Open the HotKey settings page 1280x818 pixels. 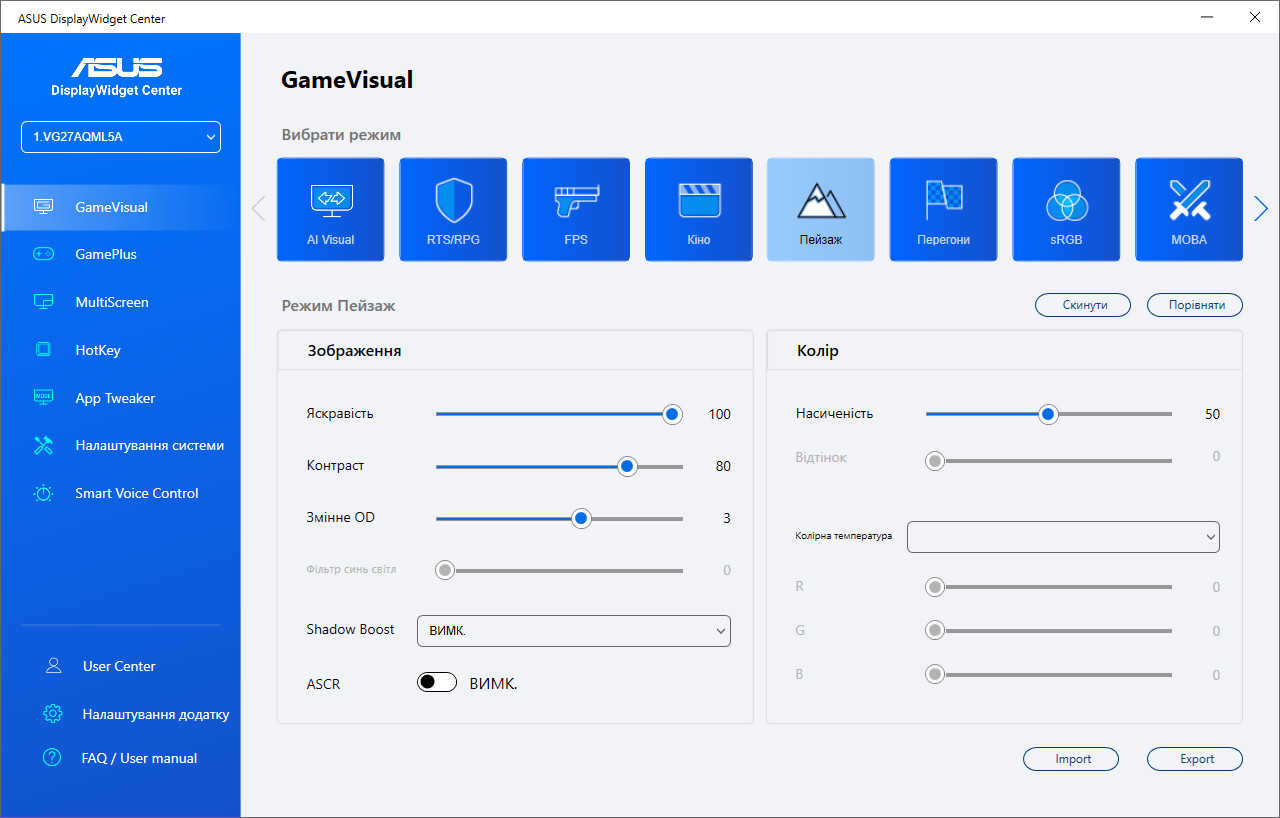pos(98,350)
